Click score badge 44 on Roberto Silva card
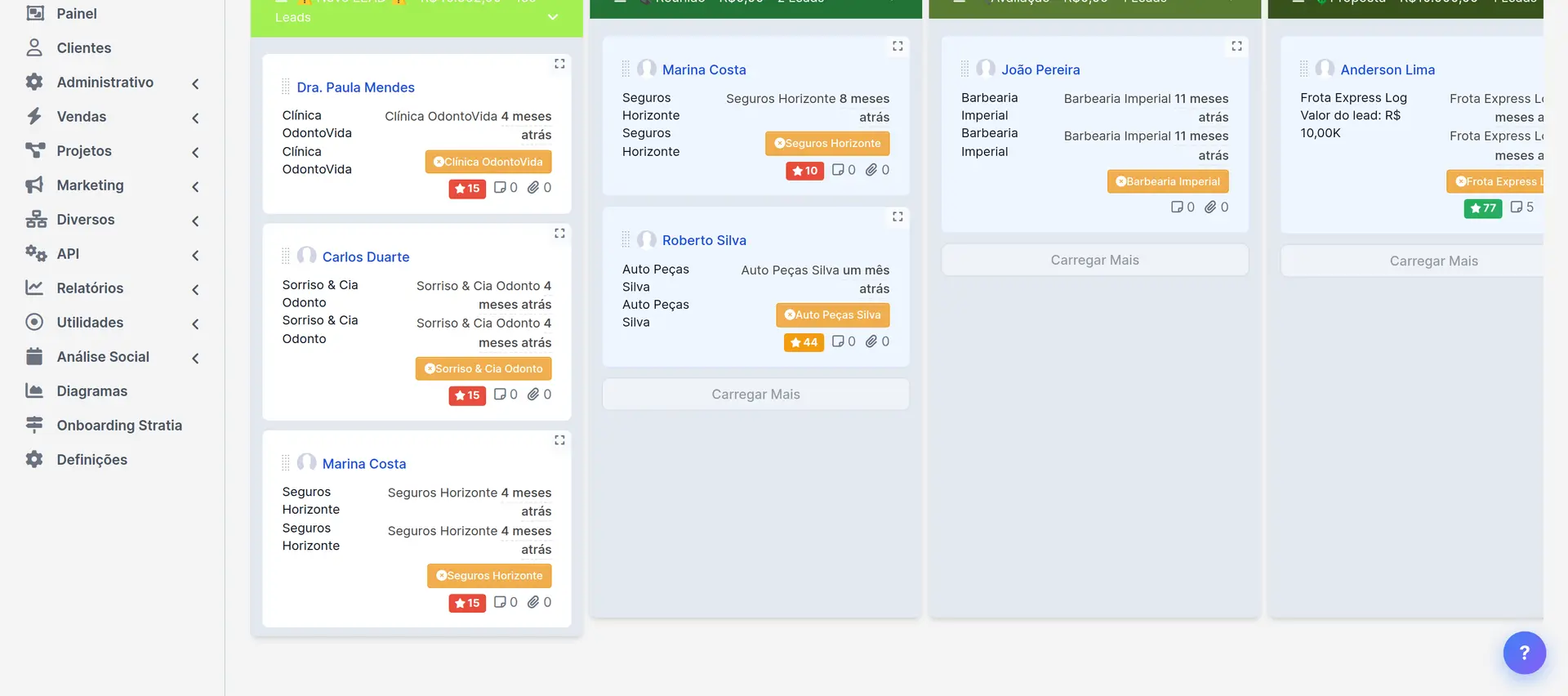This screenshot has width=1568, height=696. point(804,342)
